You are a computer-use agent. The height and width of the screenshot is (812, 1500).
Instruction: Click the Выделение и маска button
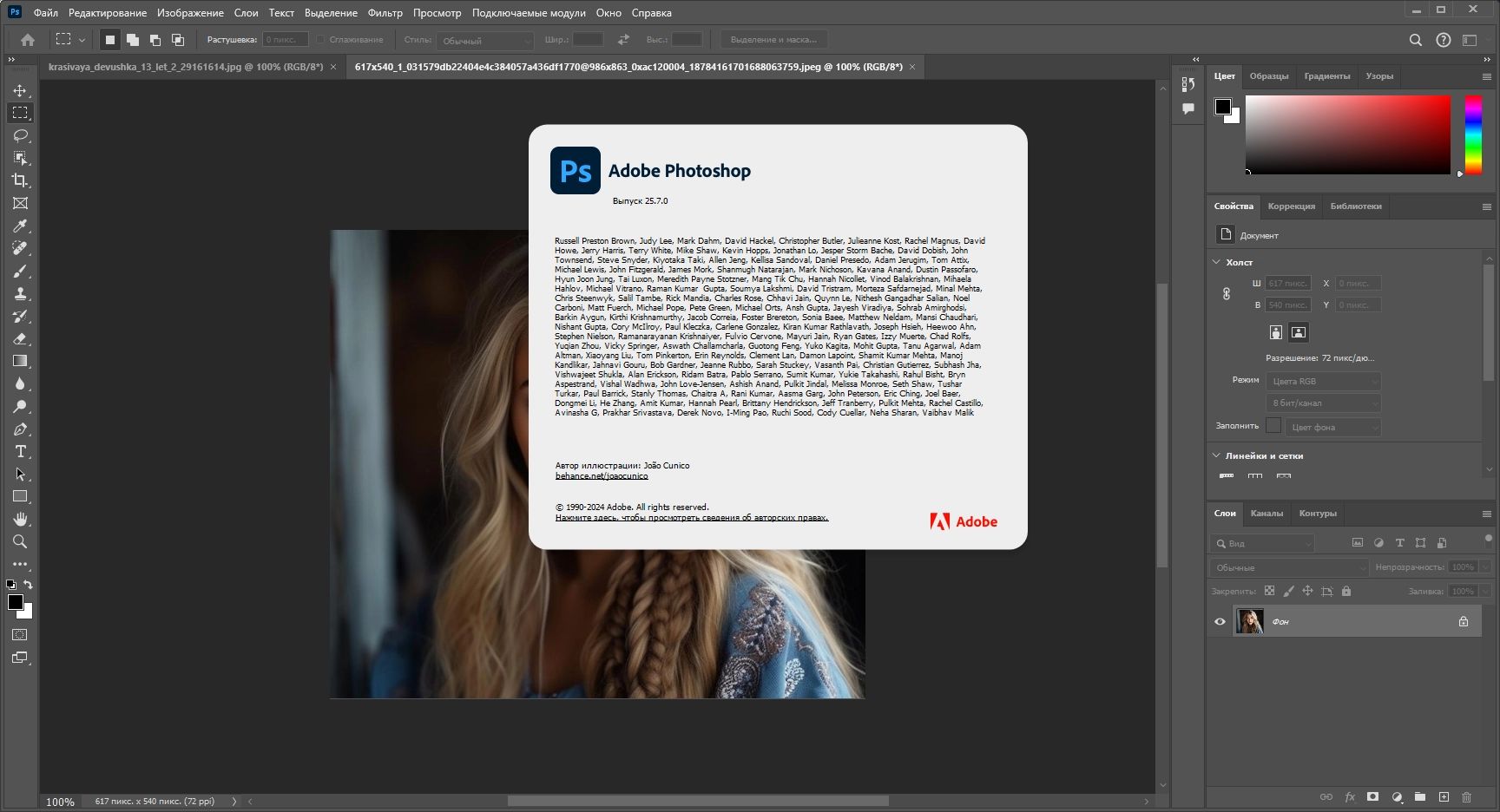tap(773, 40)
